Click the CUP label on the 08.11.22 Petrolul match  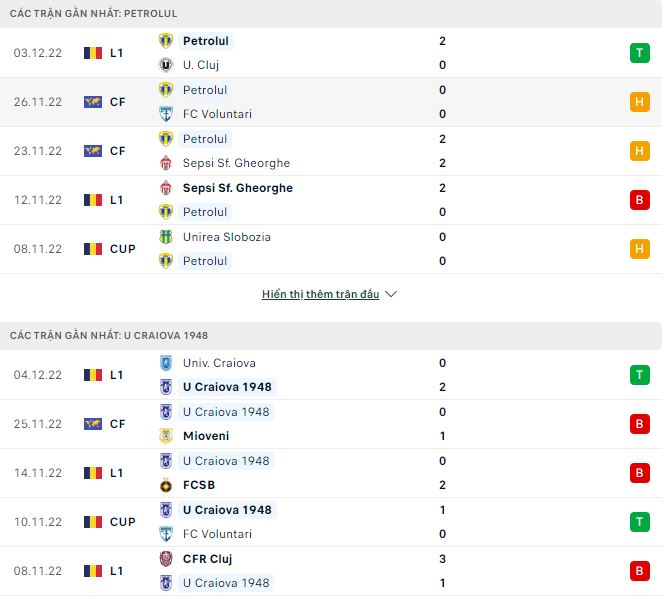[x=123, y=249]
